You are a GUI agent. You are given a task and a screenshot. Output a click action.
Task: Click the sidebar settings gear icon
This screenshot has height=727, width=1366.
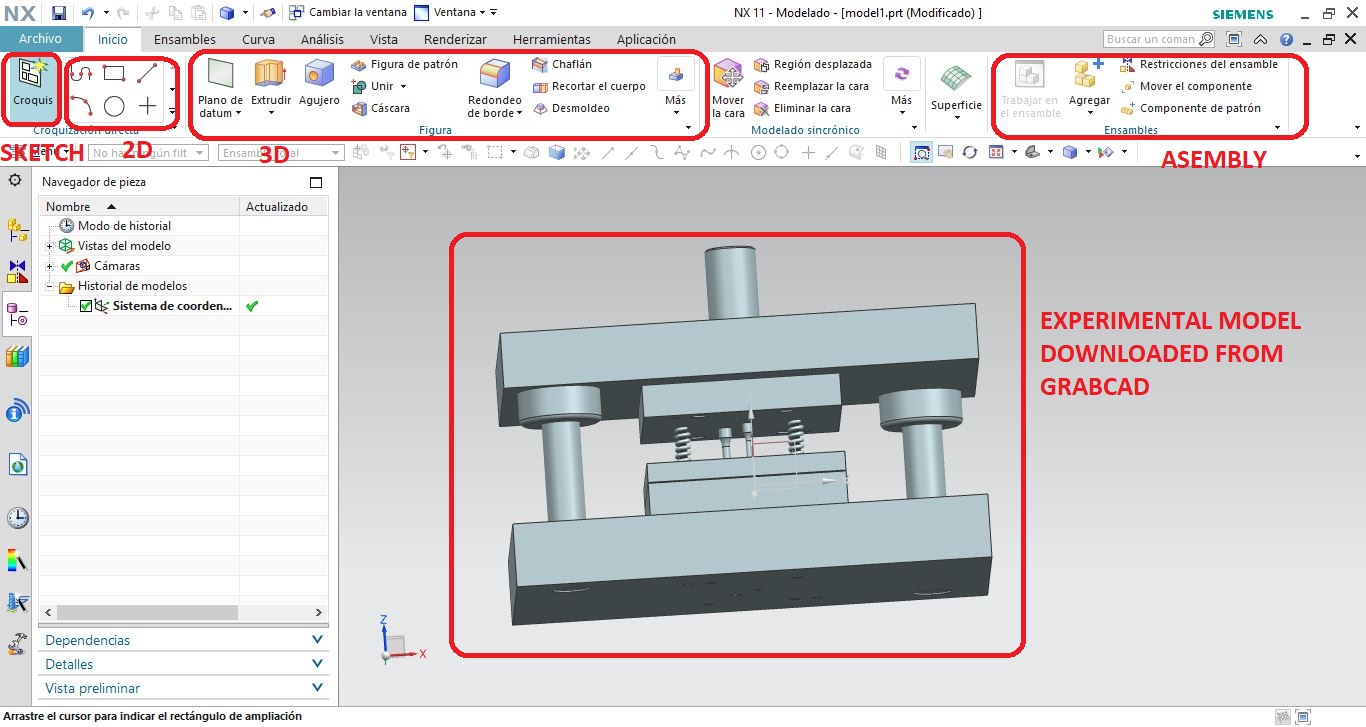[x=15, y=180]
